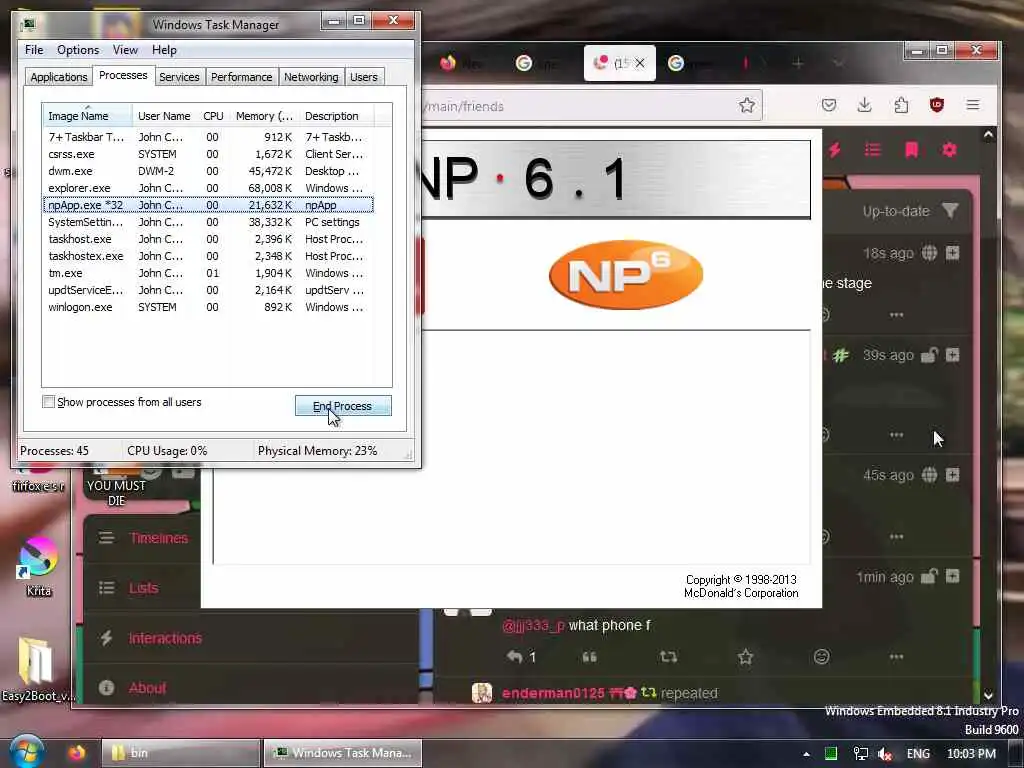
Task: Open the Help menu in Task Manager
Action: coord(164,50)
